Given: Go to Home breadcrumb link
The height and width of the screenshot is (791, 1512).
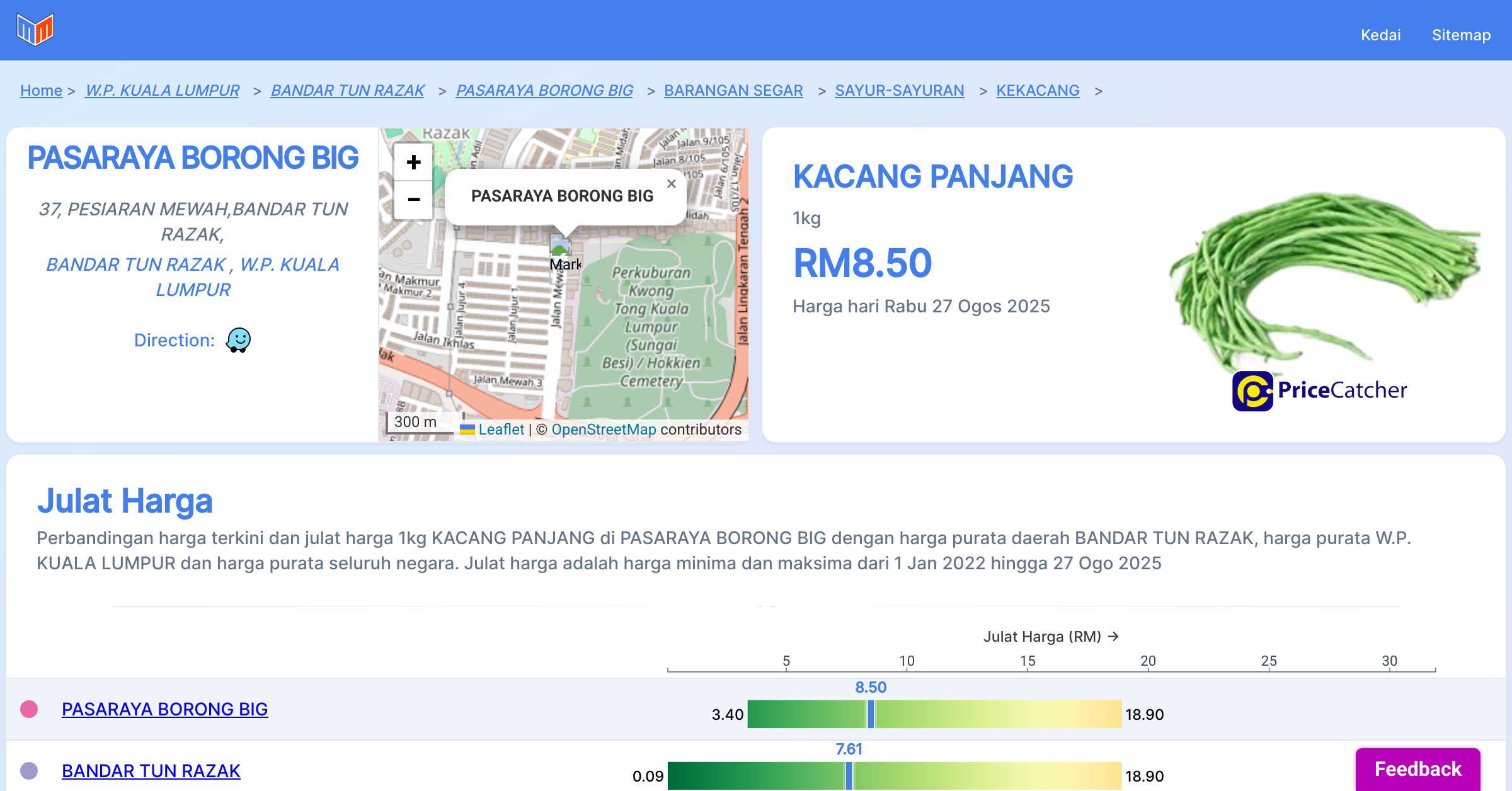Looking at the screenshot, I should click(x=41, y=91).
